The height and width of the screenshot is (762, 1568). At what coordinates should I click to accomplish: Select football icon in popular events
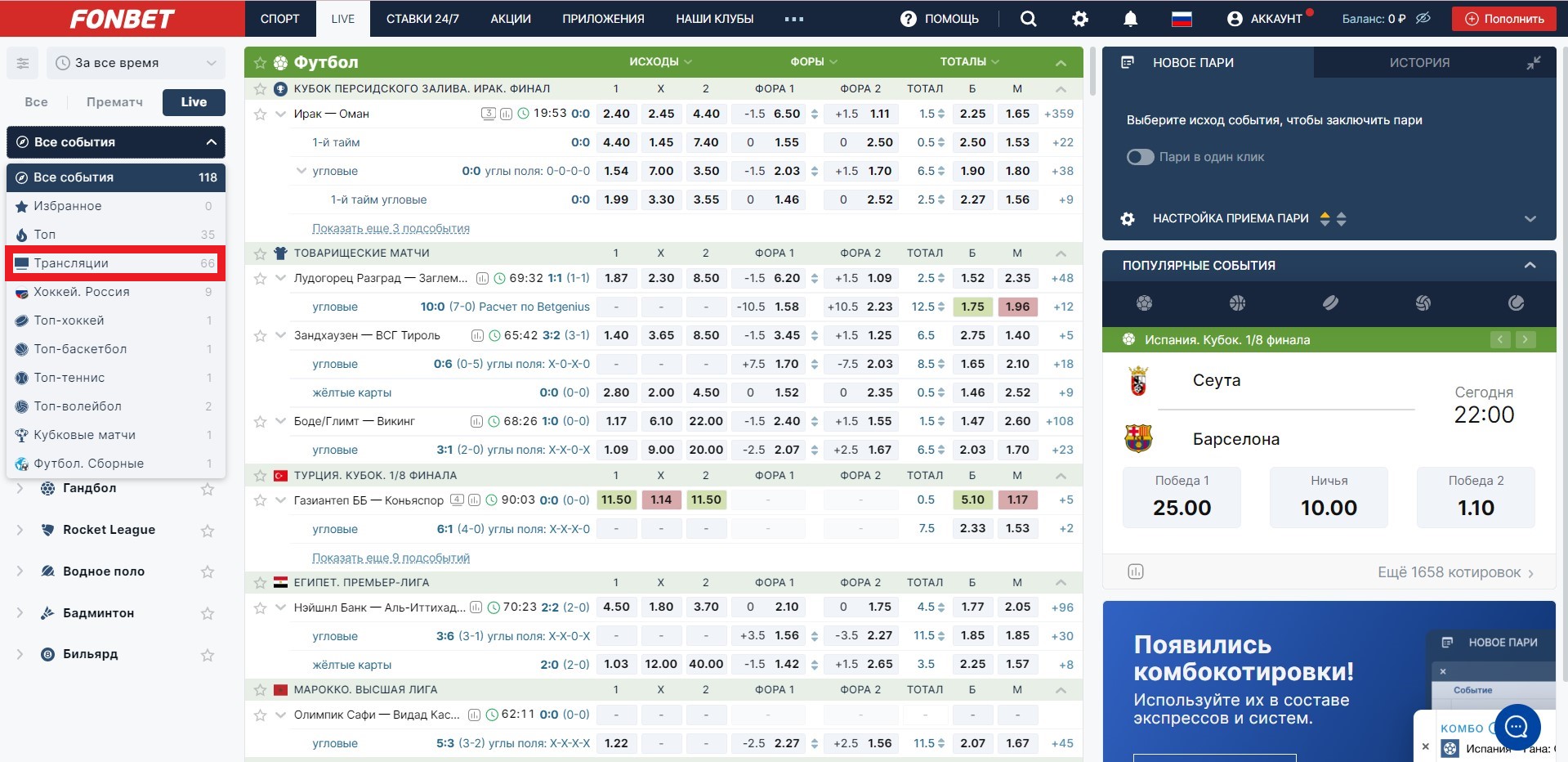[x=1144, y=303]
